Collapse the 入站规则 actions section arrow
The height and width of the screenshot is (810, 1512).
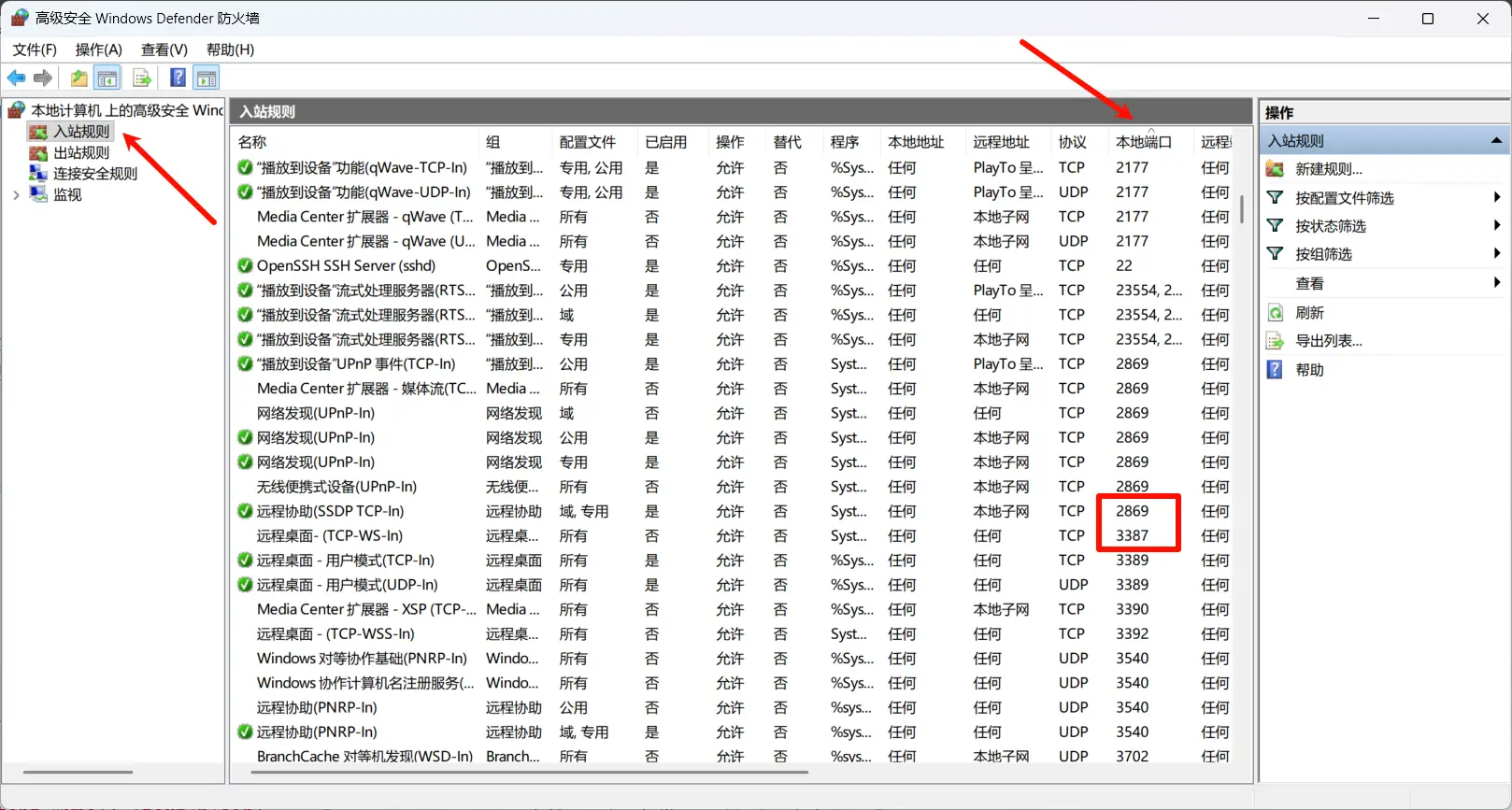click(x=1495, y=141)
